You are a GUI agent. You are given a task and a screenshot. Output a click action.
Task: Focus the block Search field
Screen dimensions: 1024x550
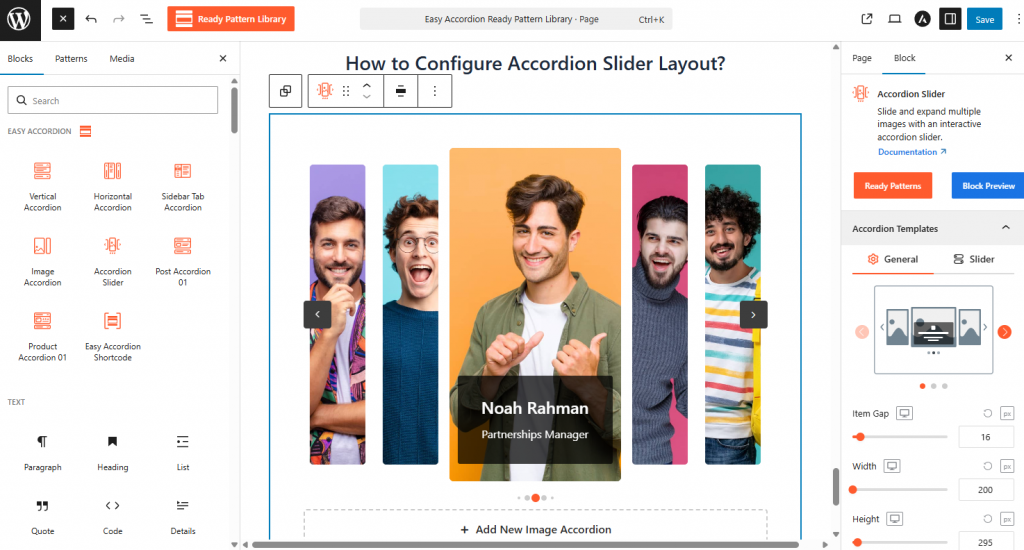[x=112, y=101]
